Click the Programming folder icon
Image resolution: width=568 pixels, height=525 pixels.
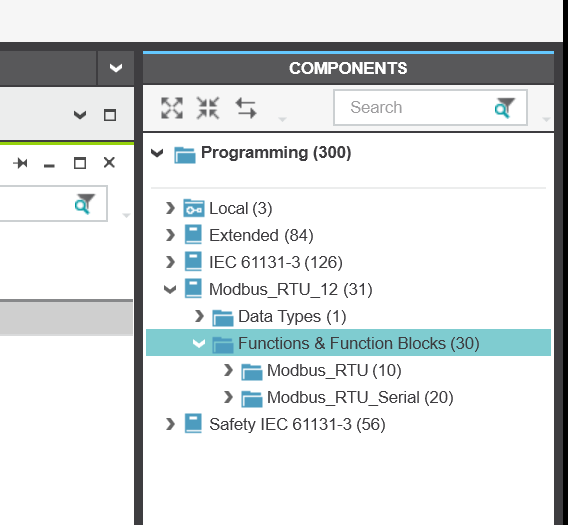[x=185, y=155]
